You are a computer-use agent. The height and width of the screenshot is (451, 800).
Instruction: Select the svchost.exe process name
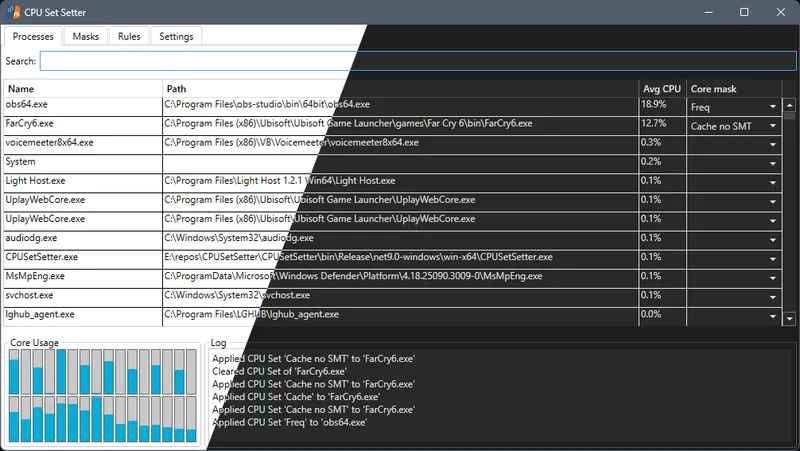[29, 295]
